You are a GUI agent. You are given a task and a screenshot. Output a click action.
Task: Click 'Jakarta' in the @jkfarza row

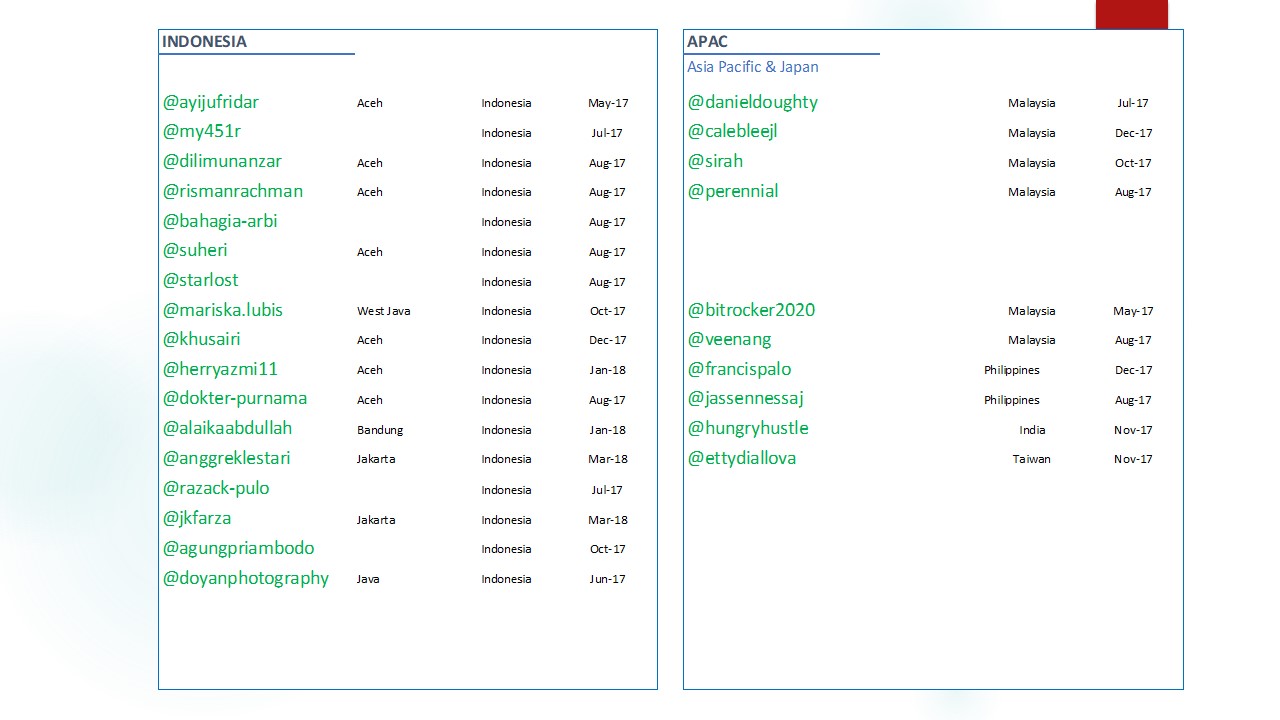pos(376,520)
